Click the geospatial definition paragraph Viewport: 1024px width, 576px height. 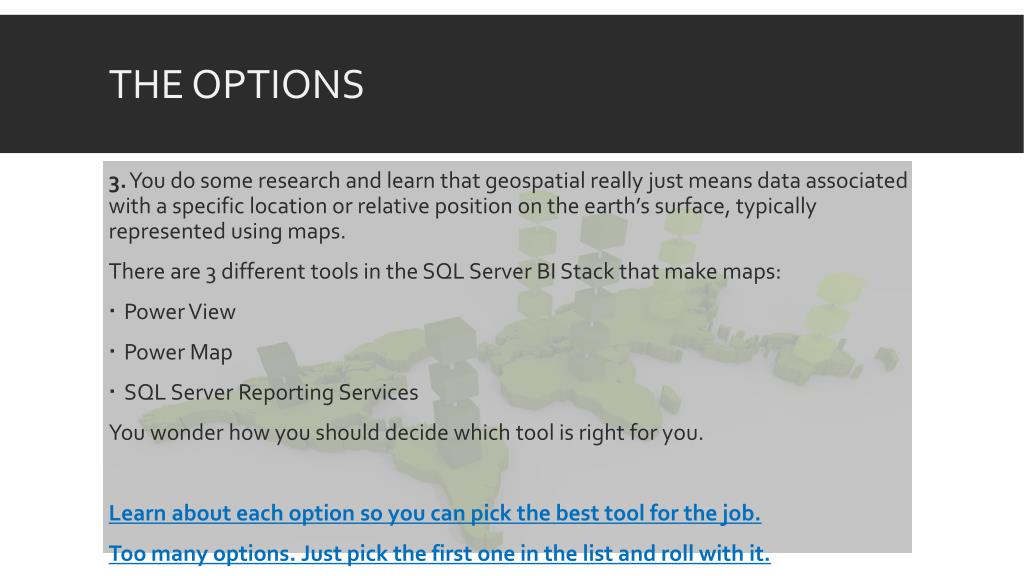click(508, 206)
